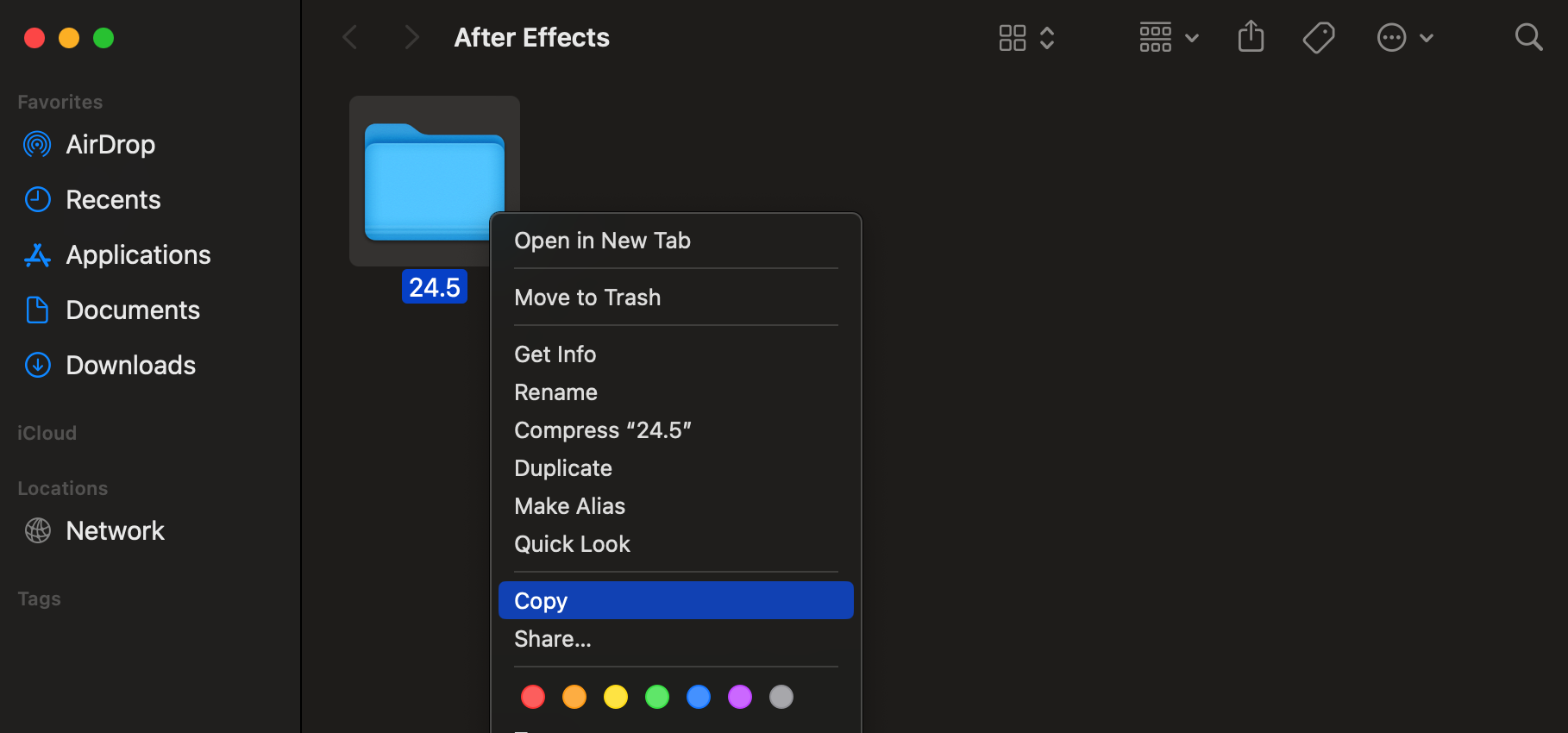This screenshot has width=1568, height=733.
Task: Open the icon view switcher dropdown
Action: point(1026,37)
